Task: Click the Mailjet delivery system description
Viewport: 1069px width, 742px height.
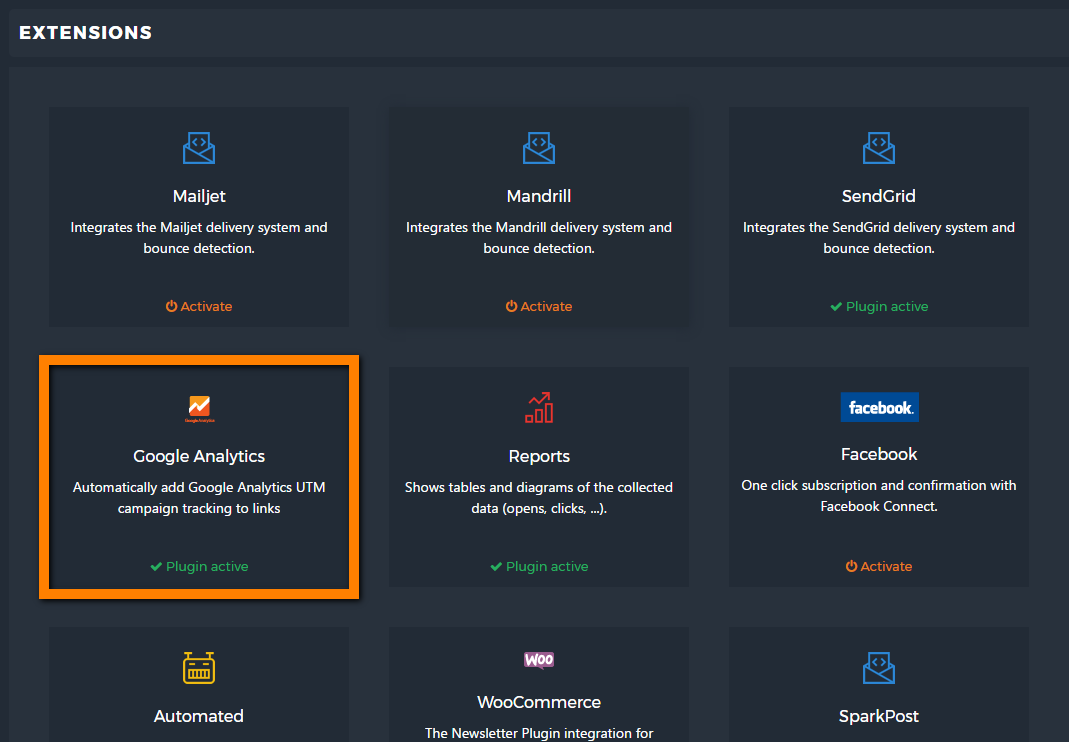Action: pyautogui.click(x=198, y=238)
